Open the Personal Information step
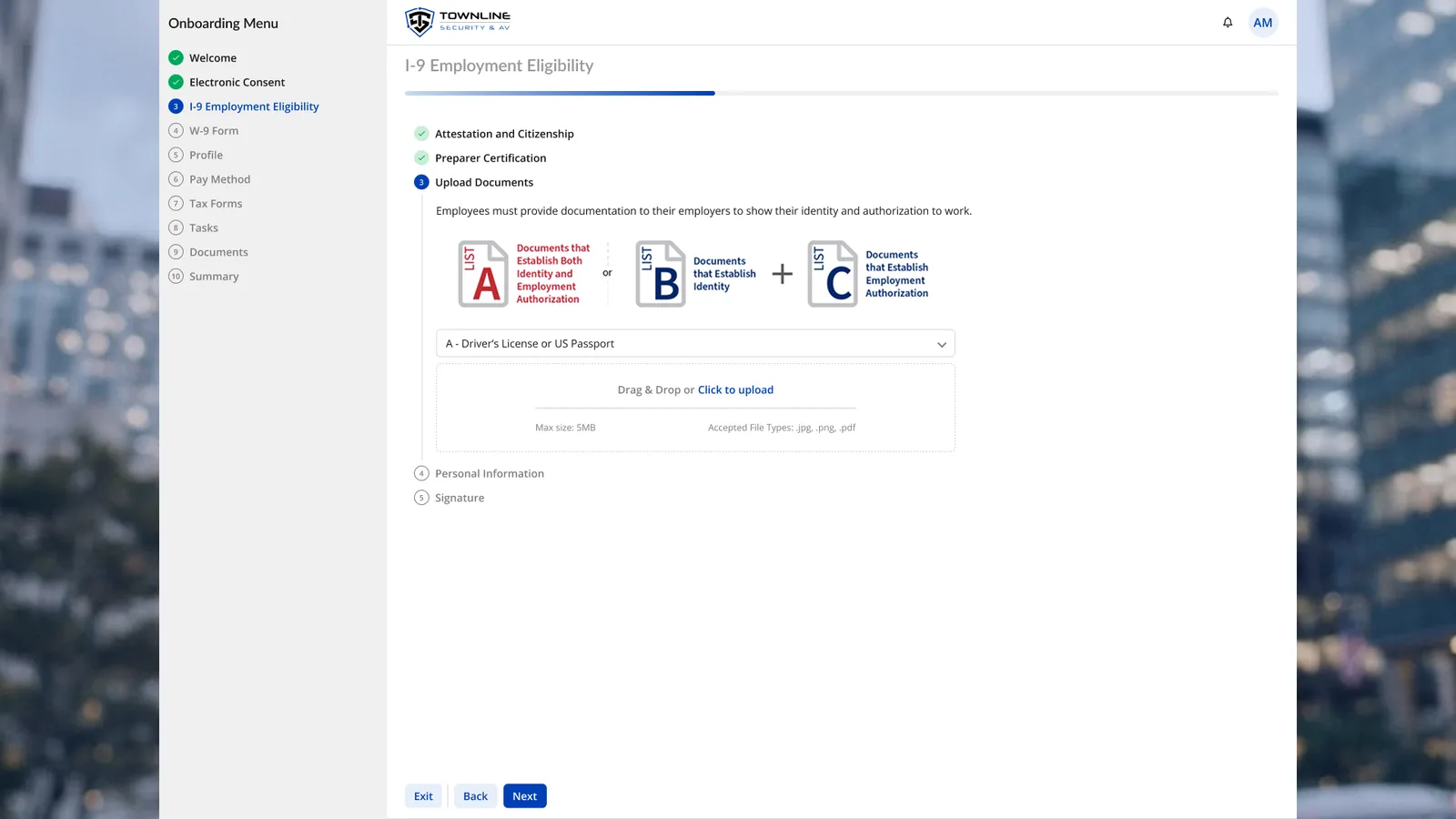 490,473
